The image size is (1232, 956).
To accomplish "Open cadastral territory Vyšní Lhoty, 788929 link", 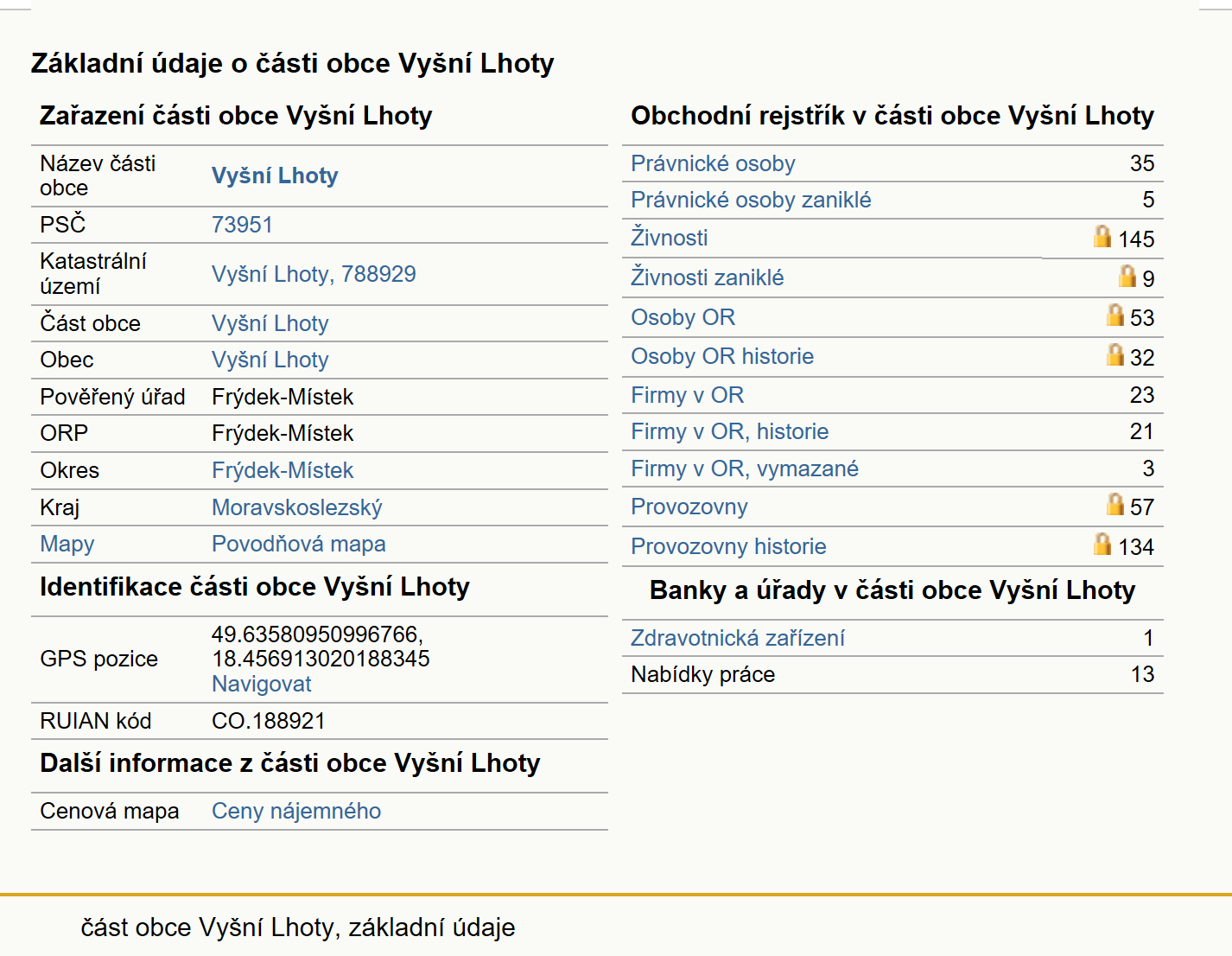I will click(314, 274).
